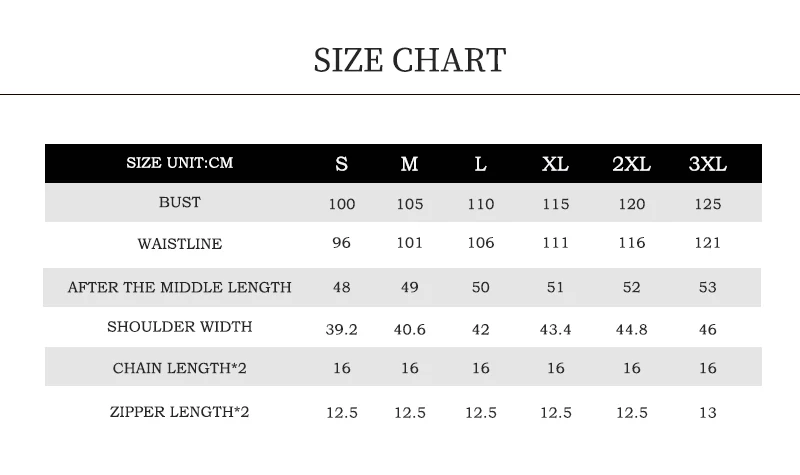Click AFTER THE MIDDLE LENGTH label

pos(180,287)
